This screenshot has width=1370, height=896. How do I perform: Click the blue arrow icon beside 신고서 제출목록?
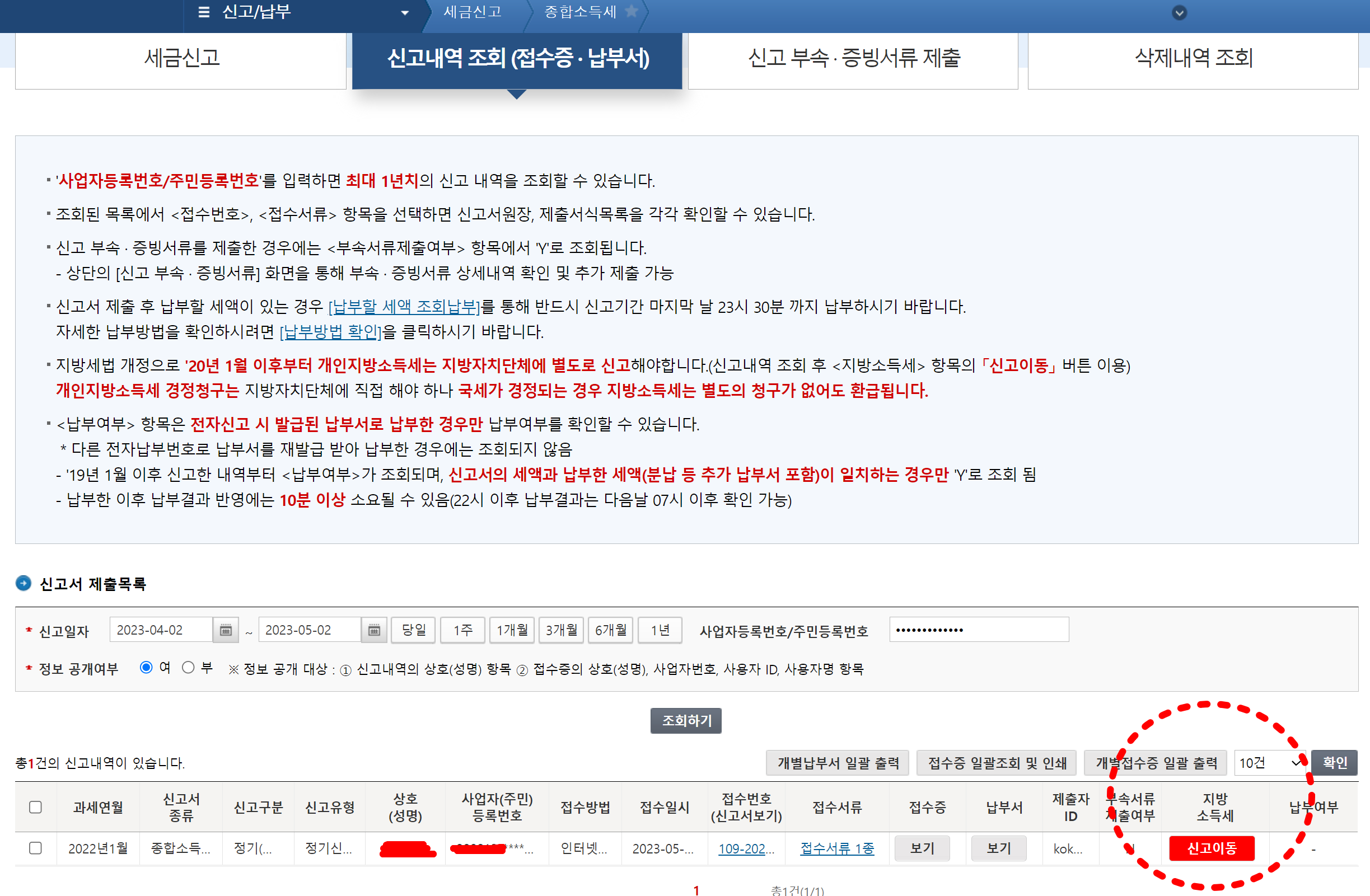[x=24, y=584]
